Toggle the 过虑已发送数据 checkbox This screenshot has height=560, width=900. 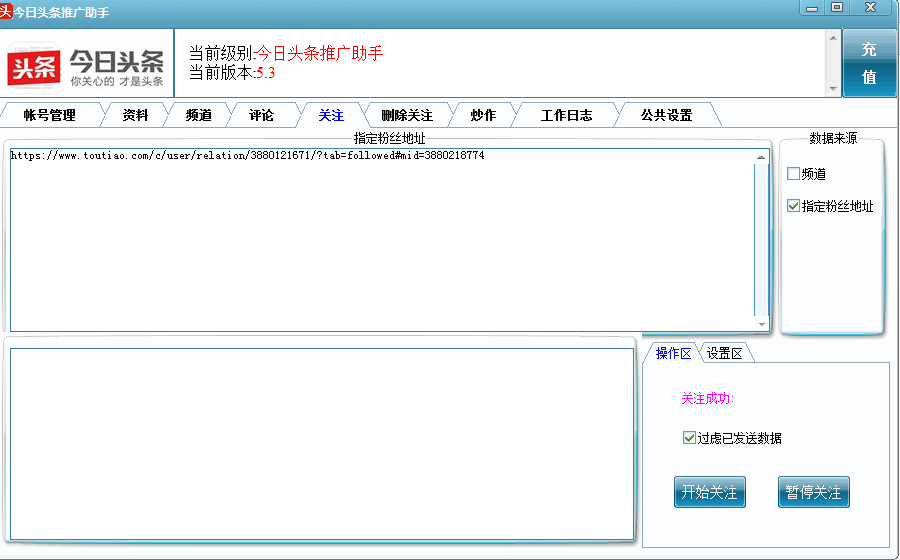coord(689,438)
